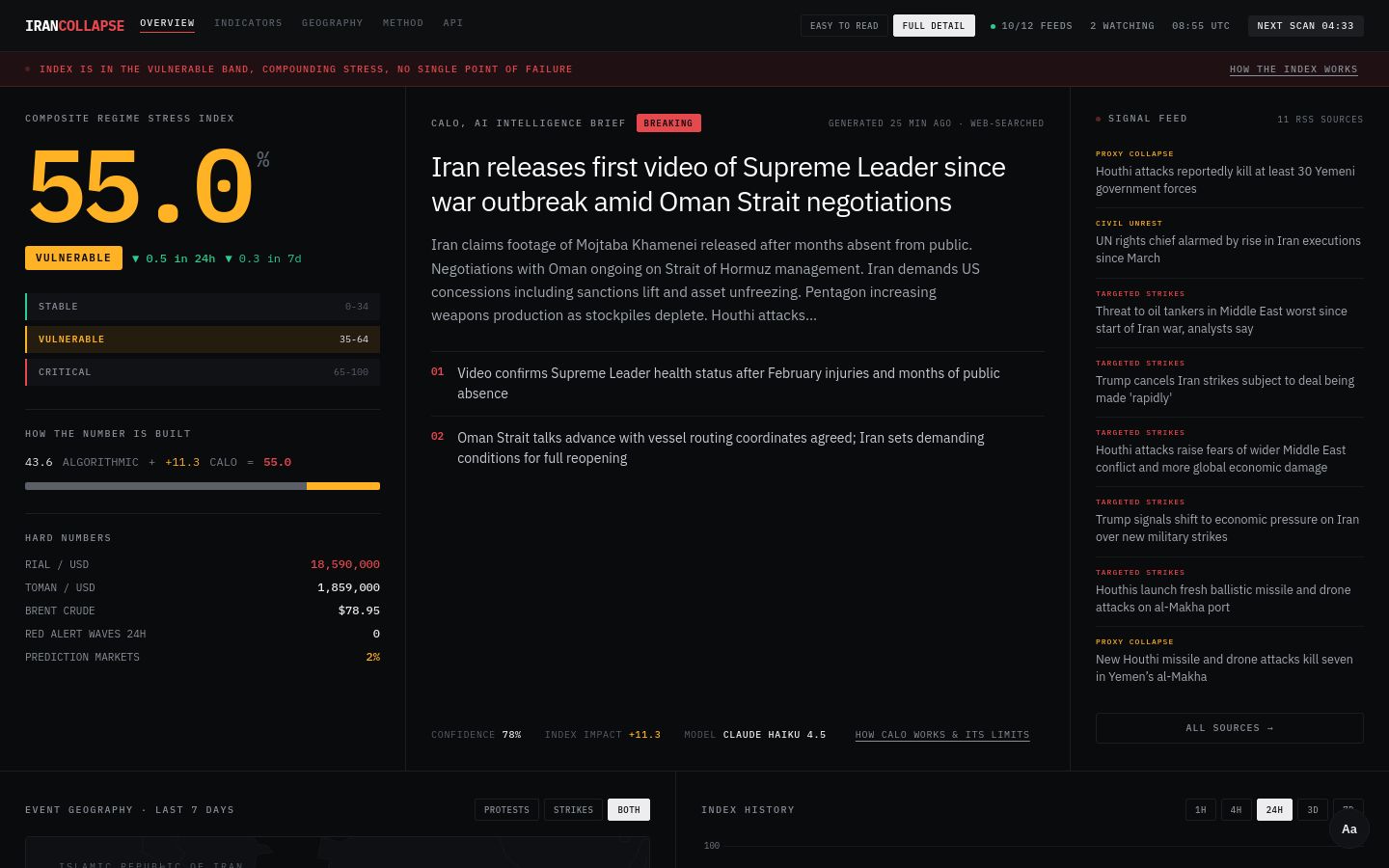Click the 0.3 in 7d change indicator

point(263,258)
